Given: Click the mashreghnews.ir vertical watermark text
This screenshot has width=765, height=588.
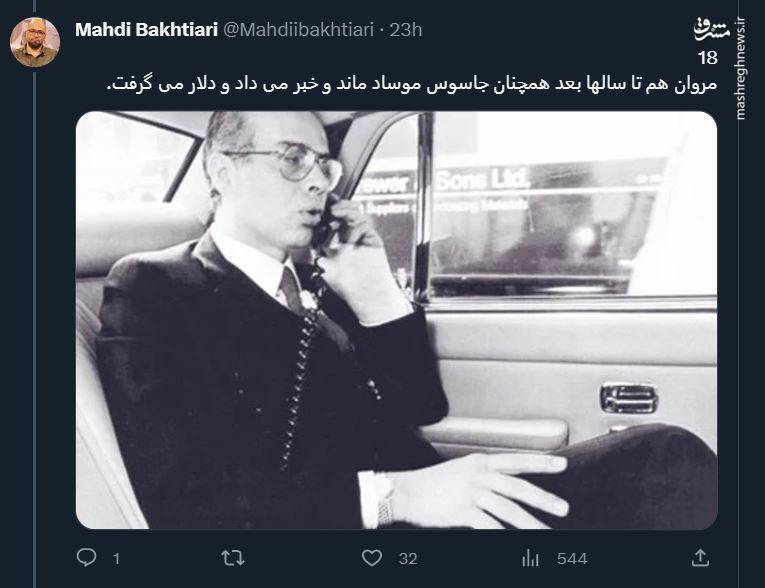Looking at the screenshot, I should point(741,69).
